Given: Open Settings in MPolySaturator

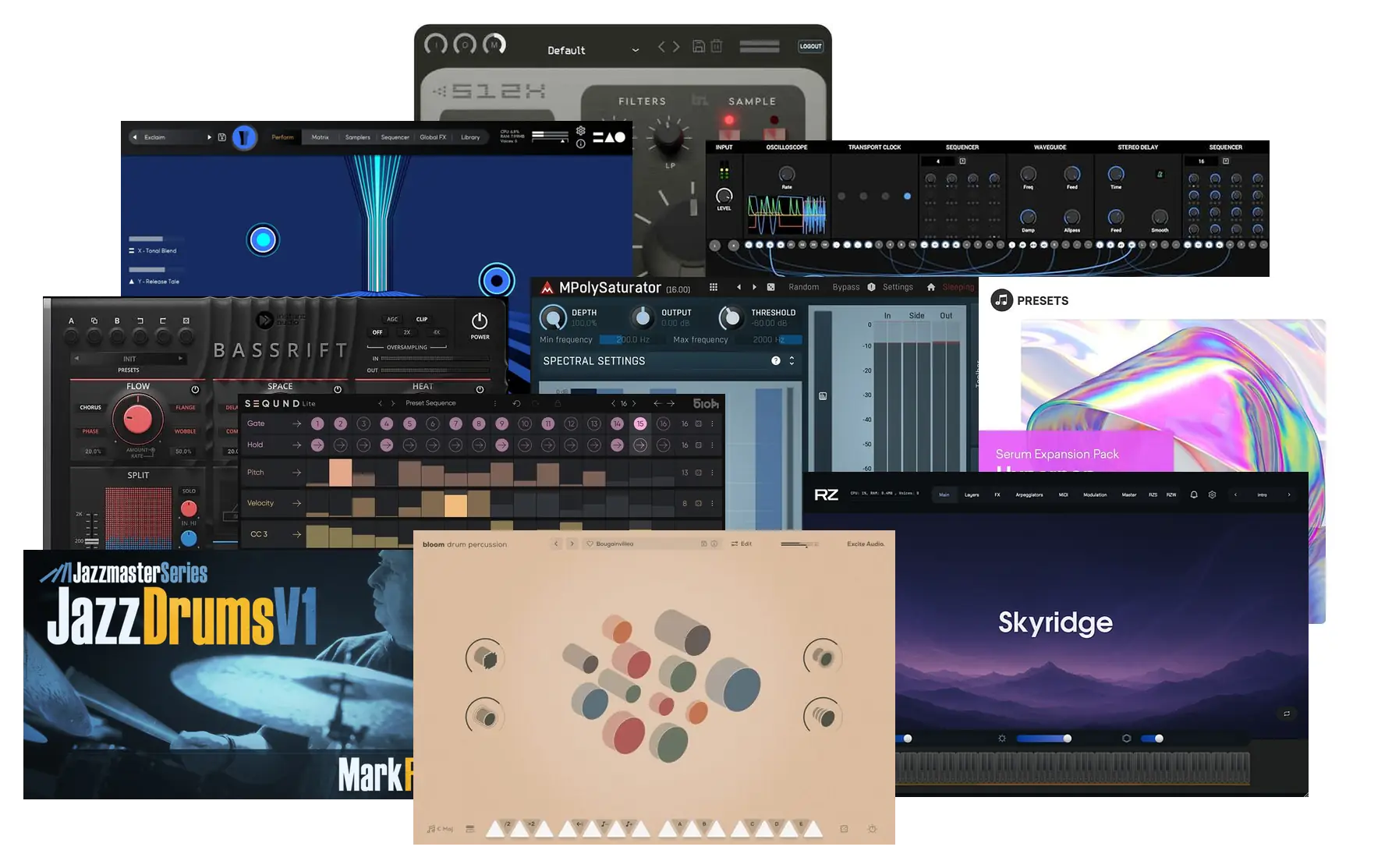Looking at the screenshot, I should point(898,287).
